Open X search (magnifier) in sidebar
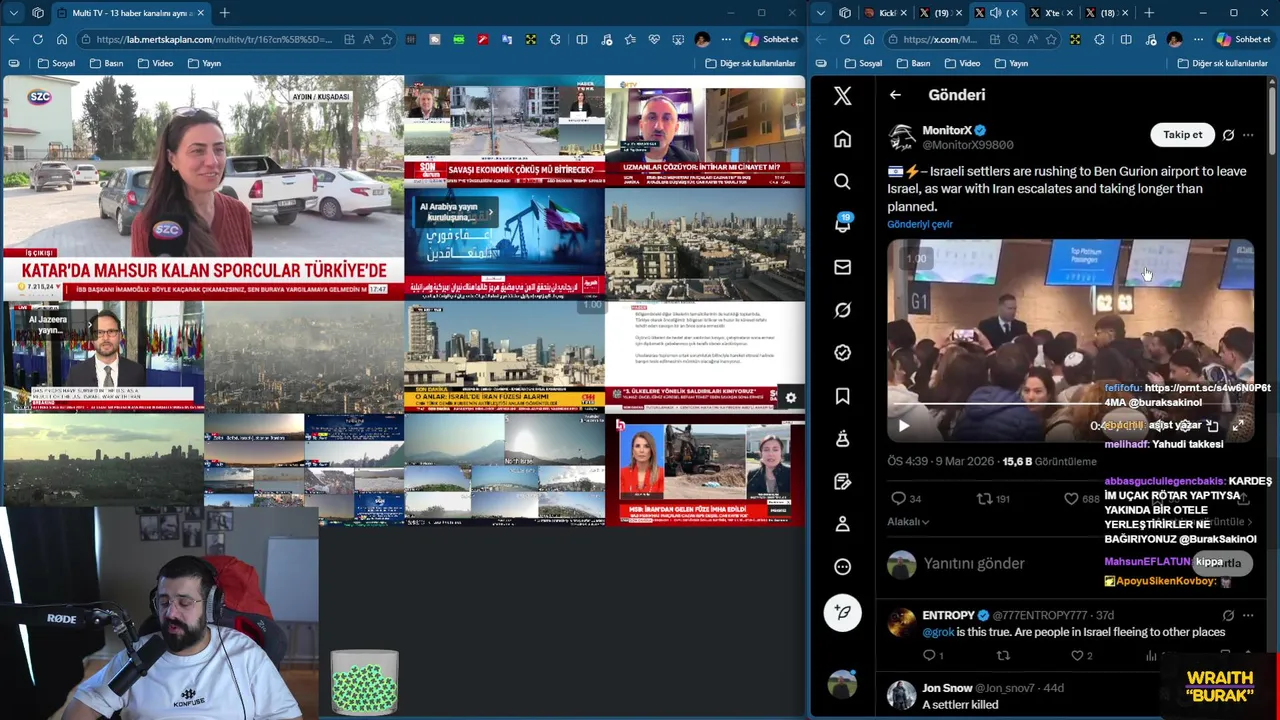Screen dimensions: 1280x720 pos(842,181)
